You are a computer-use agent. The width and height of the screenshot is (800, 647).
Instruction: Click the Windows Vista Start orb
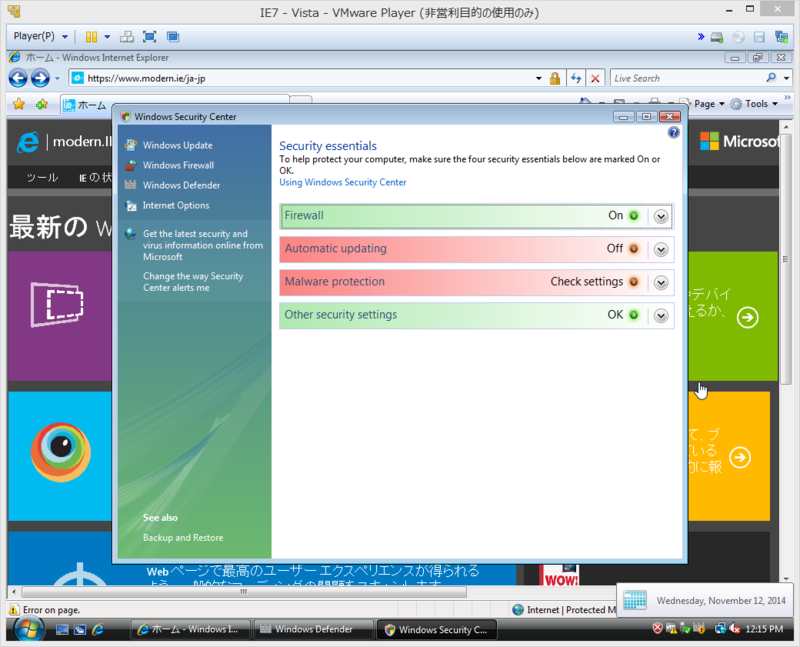pyautogui.click(x=28, y=629)
